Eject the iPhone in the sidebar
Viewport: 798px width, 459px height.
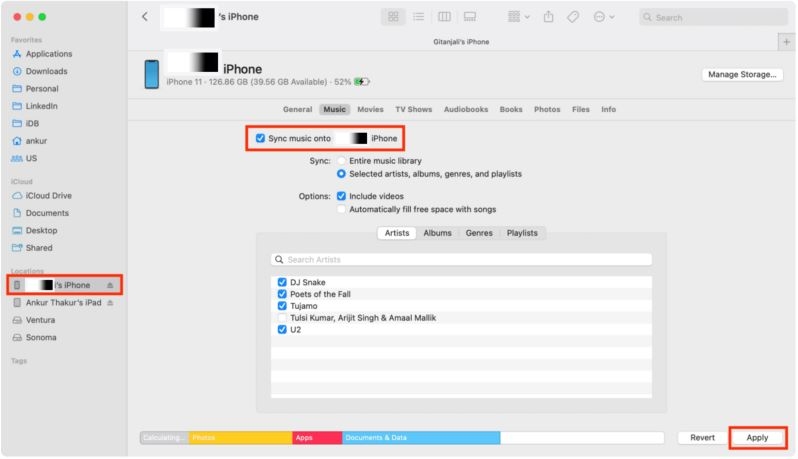coord(110,285)
